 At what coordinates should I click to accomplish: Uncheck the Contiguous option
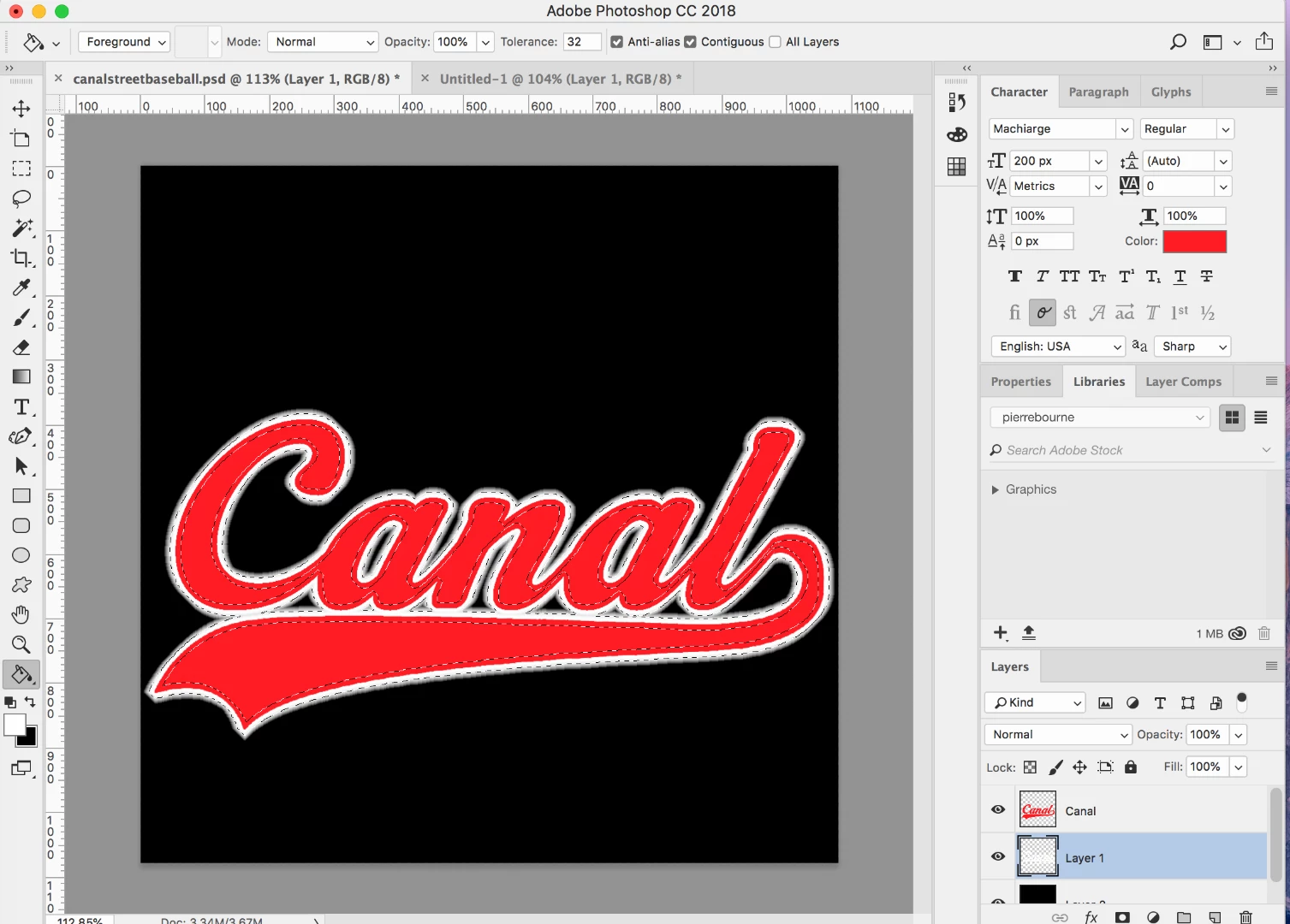[x=690, y=42]
